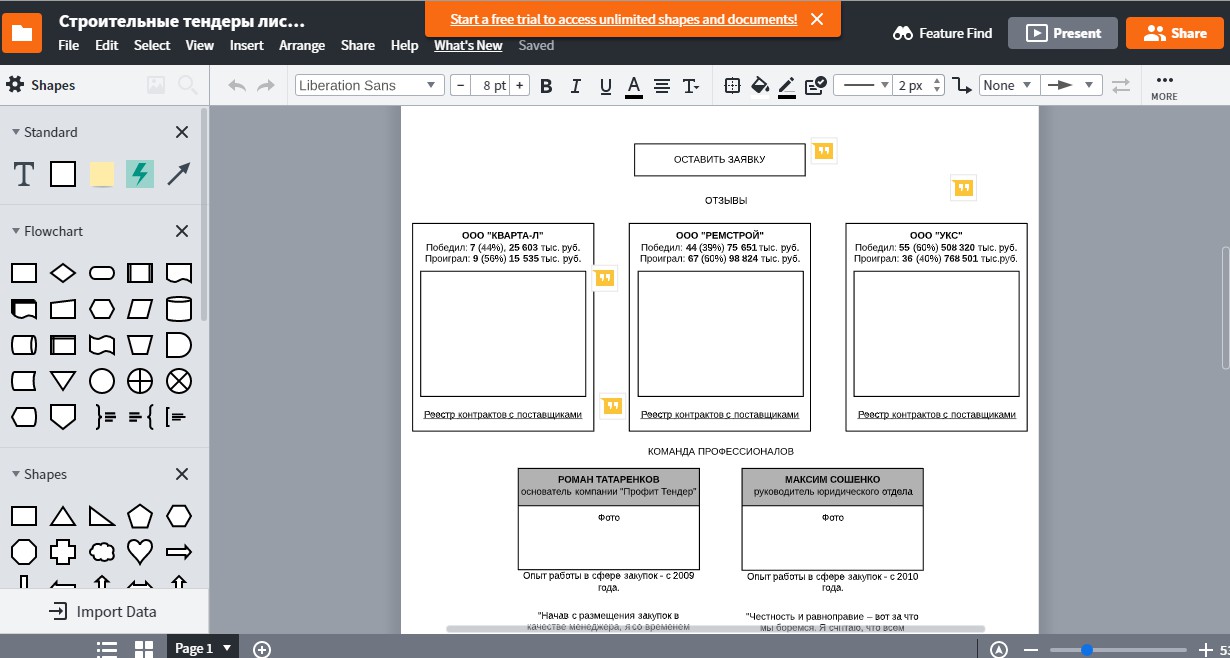The image size is (1230, 658).
Task: Toggle underline text formatting
Action: (605, 86)
